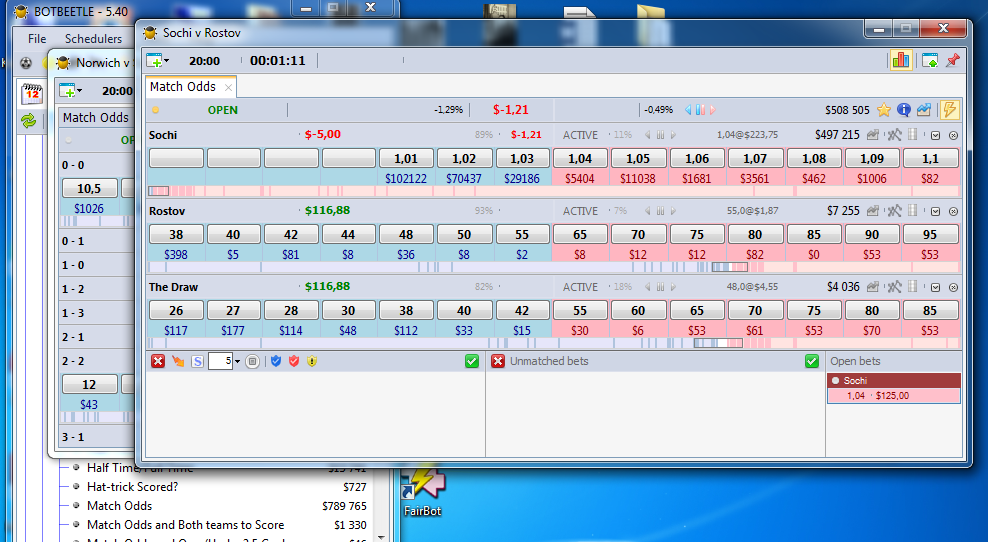Close the Sochi selection row
This screenshot has height=542, width=988.
click(953, 136)
